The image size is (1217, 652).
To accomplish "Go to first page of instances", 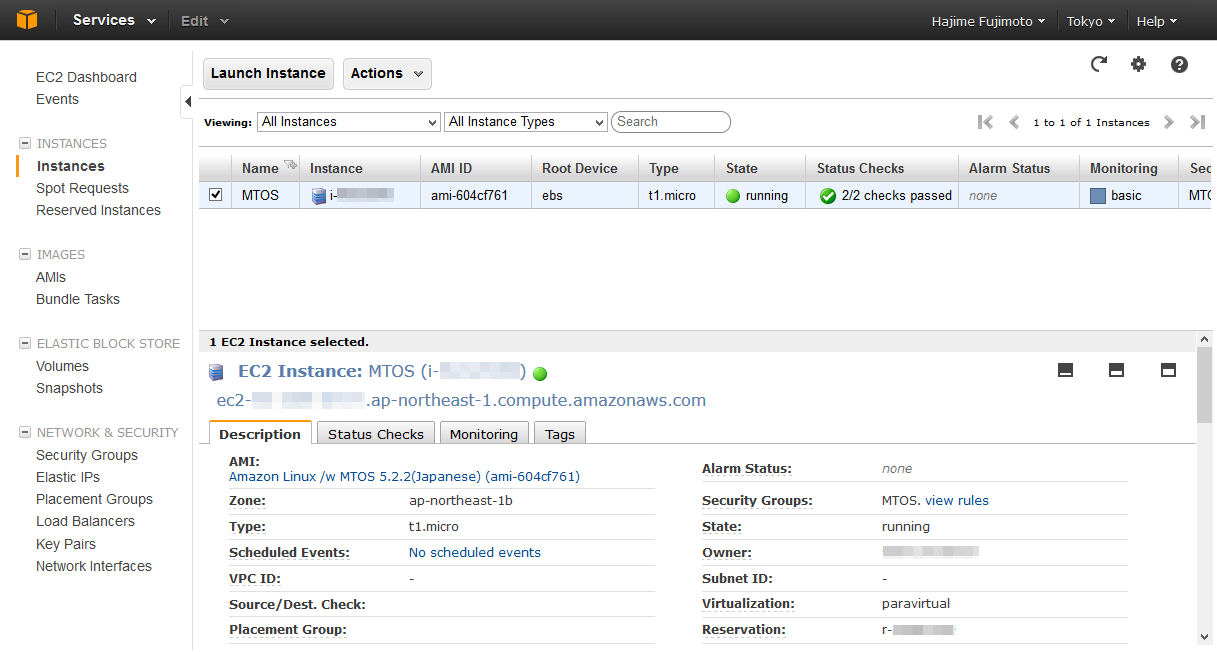I will click(985, 122).
